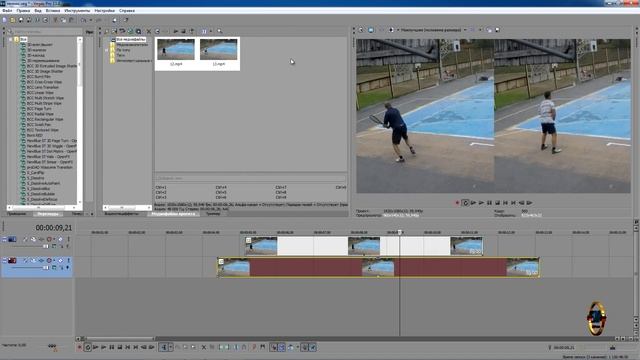Open the Файл menu
640x360 pixels.
(x=7, y=11)
